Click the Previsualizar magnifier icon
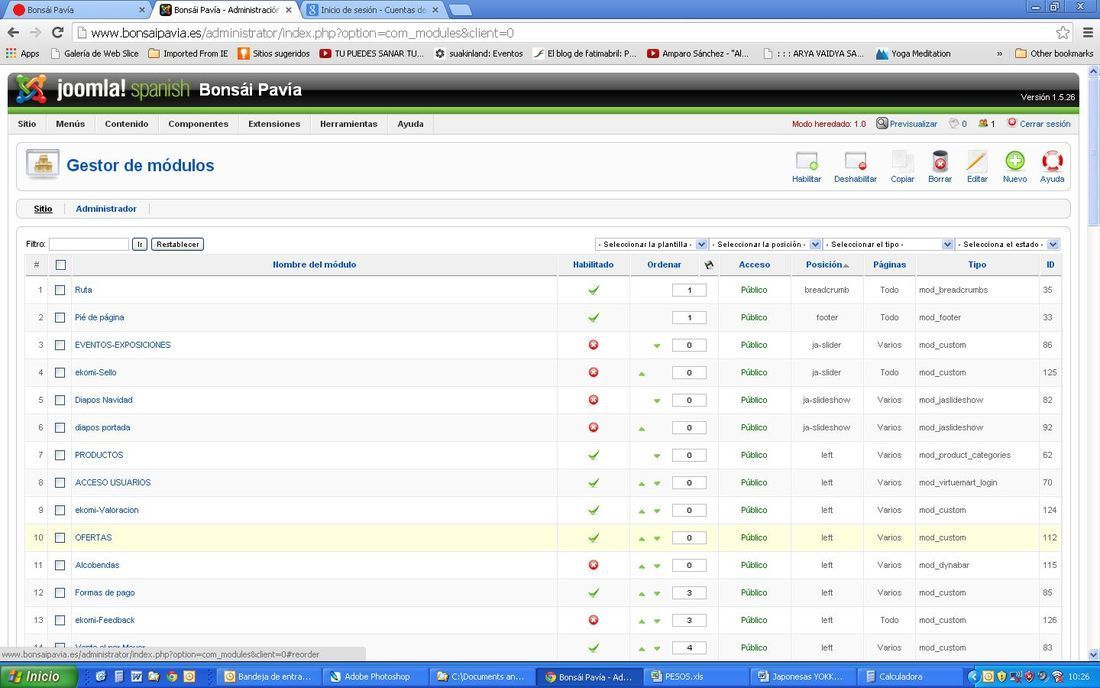Viewport: 1100px width, 688px height. pyautogui.click(x=882, y=123)
